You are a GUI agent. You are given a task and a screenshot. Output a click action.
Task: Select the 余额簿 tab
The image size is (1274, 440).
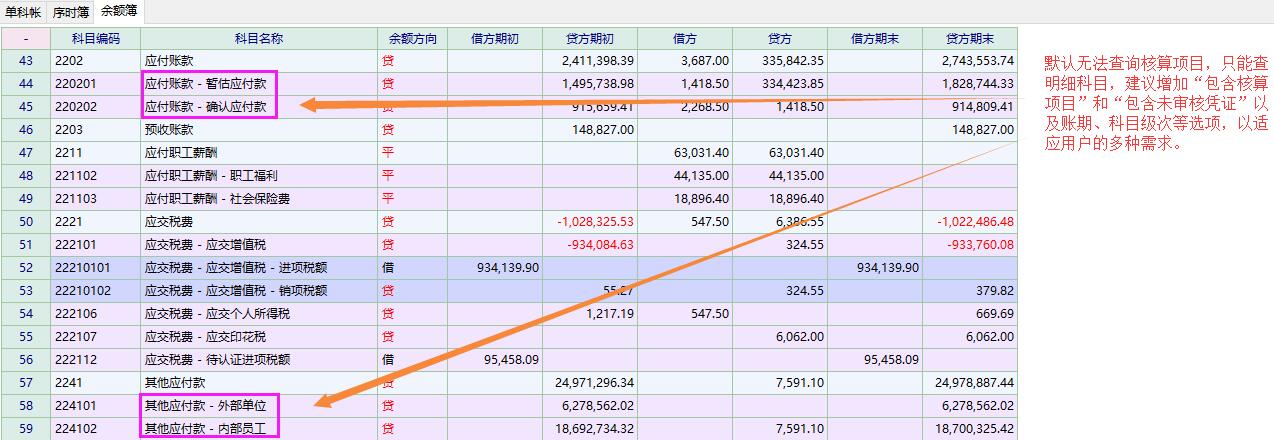[118, 12]
